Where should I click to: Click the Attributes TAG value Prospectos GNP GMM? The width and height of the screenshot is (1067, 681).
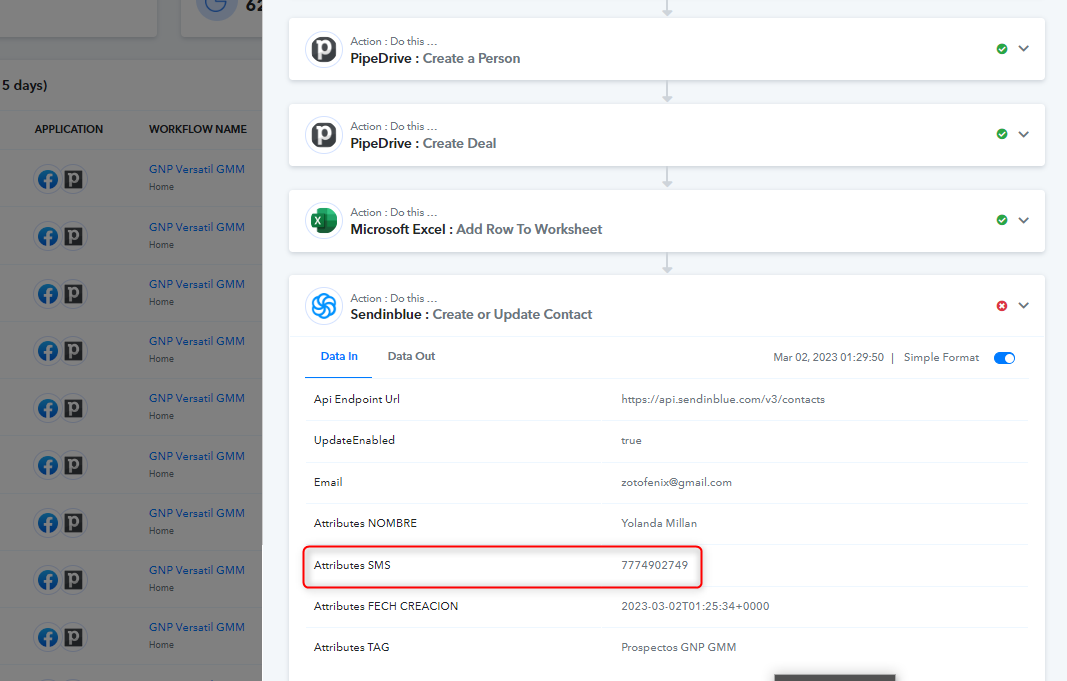[678, 648]
